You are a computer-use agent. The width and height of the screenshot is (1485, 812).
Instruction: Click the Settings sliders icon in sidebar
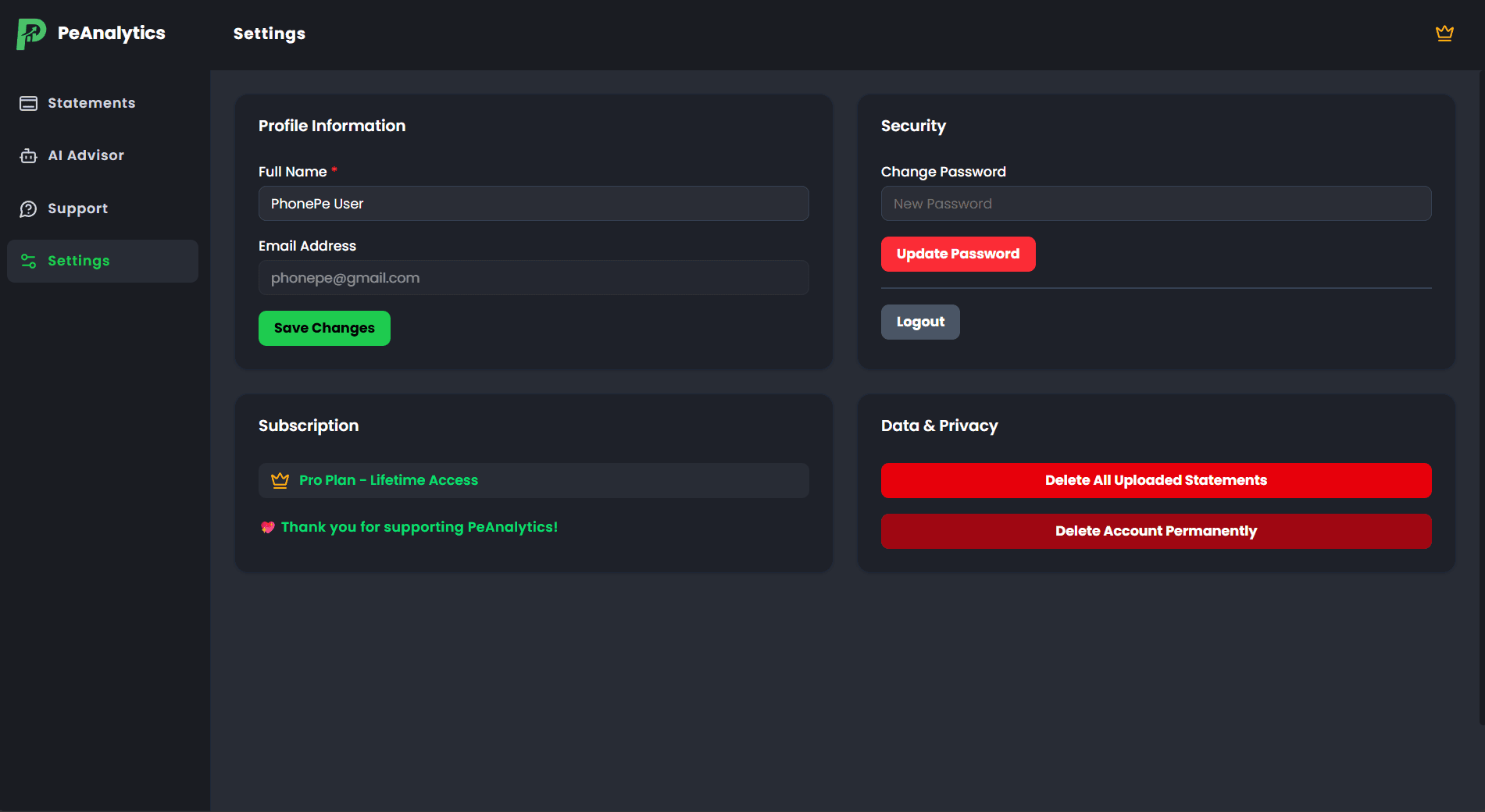pos(28,262)
